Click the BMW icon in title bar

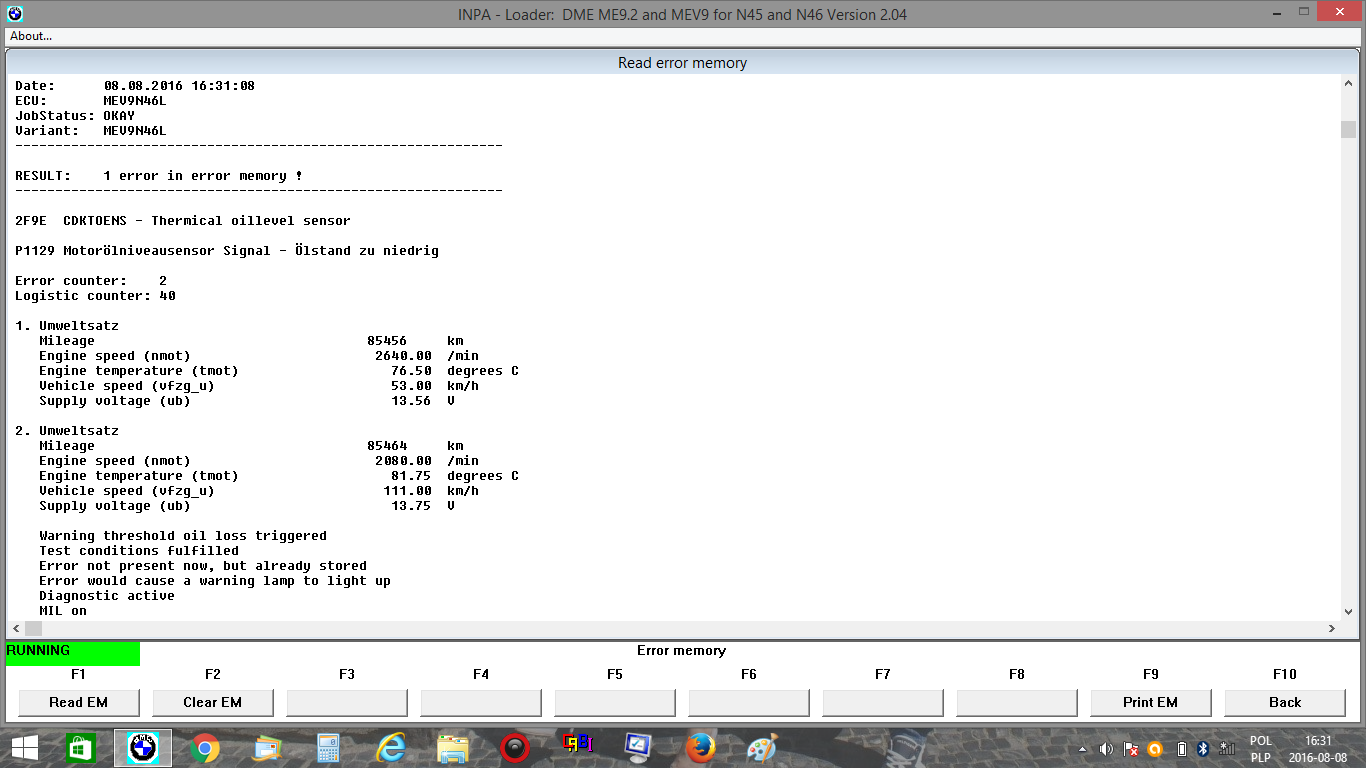click(x=14, y=14)
